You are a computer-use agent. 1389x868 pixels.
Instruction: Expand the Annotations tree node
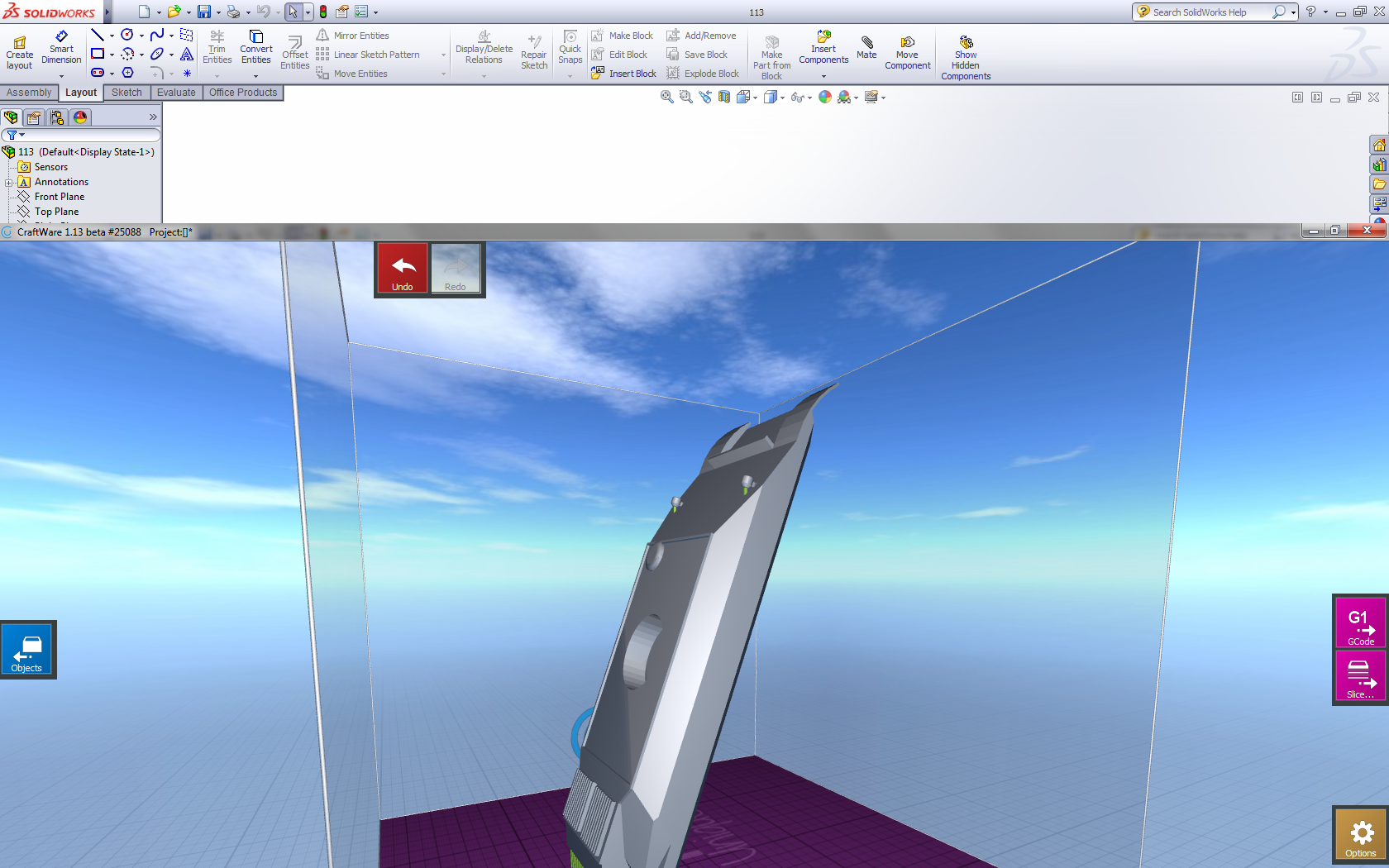click(x=8, y=183)
